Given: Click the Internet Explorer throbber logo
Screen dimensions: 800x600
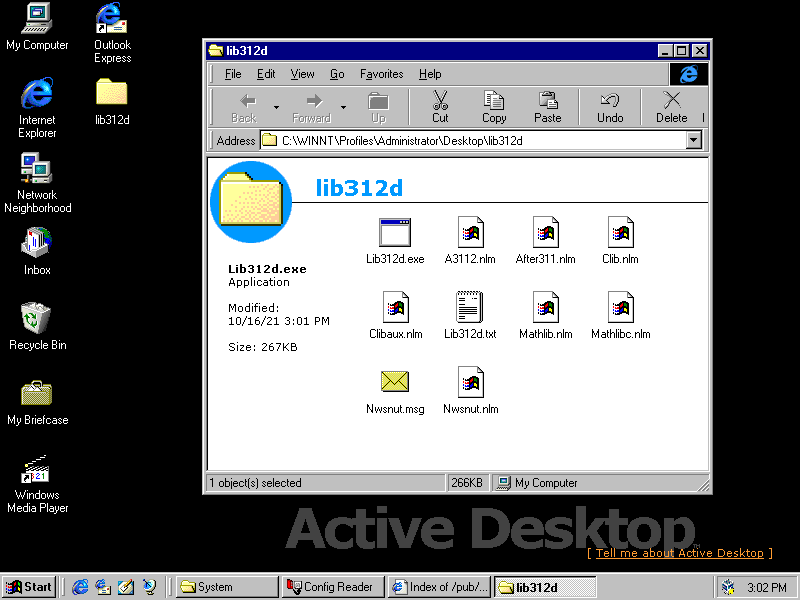Looking at the screenshot, I should pos(688,74).
